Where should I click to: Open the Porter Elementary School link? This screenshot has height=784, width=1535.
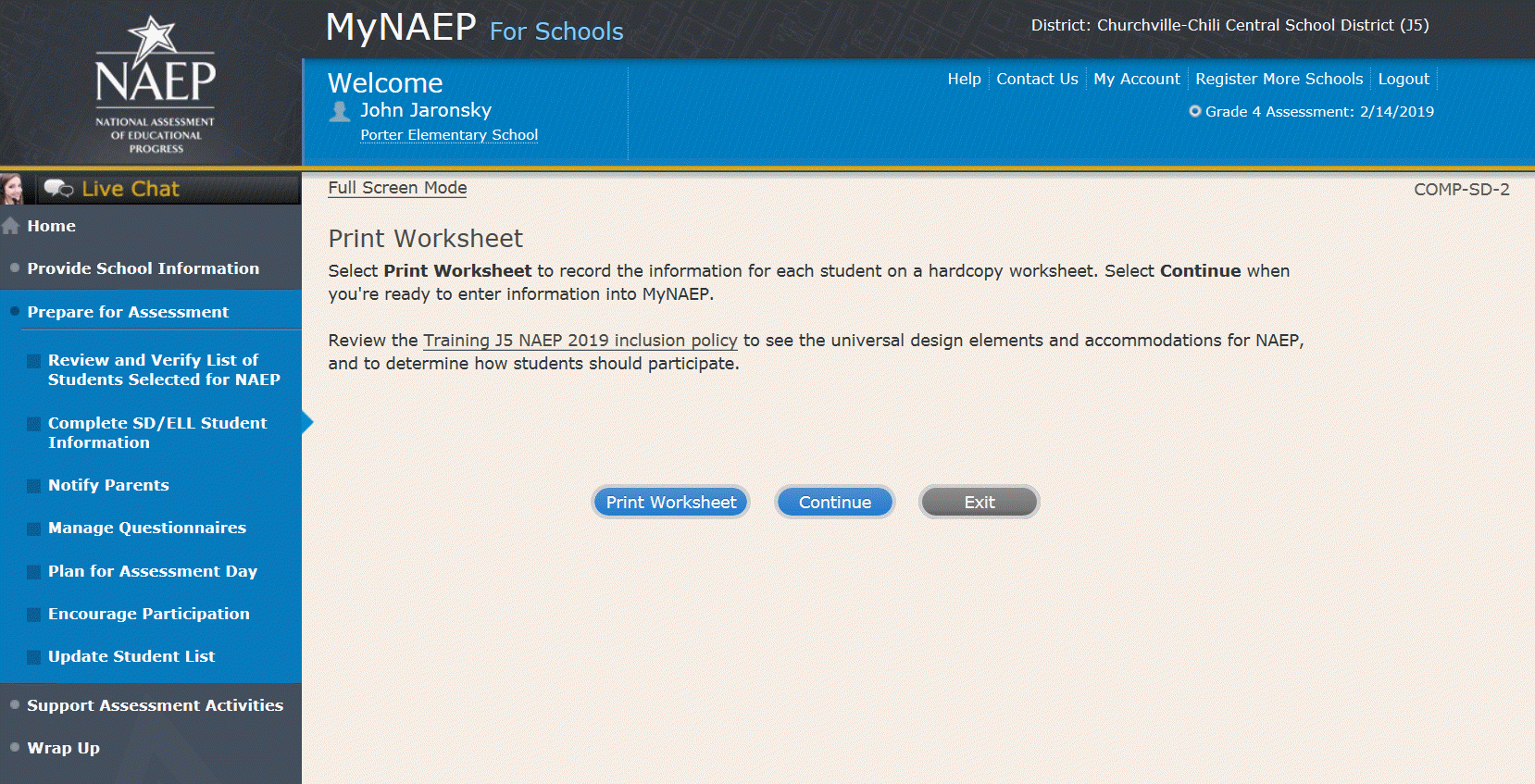(449, 135)
